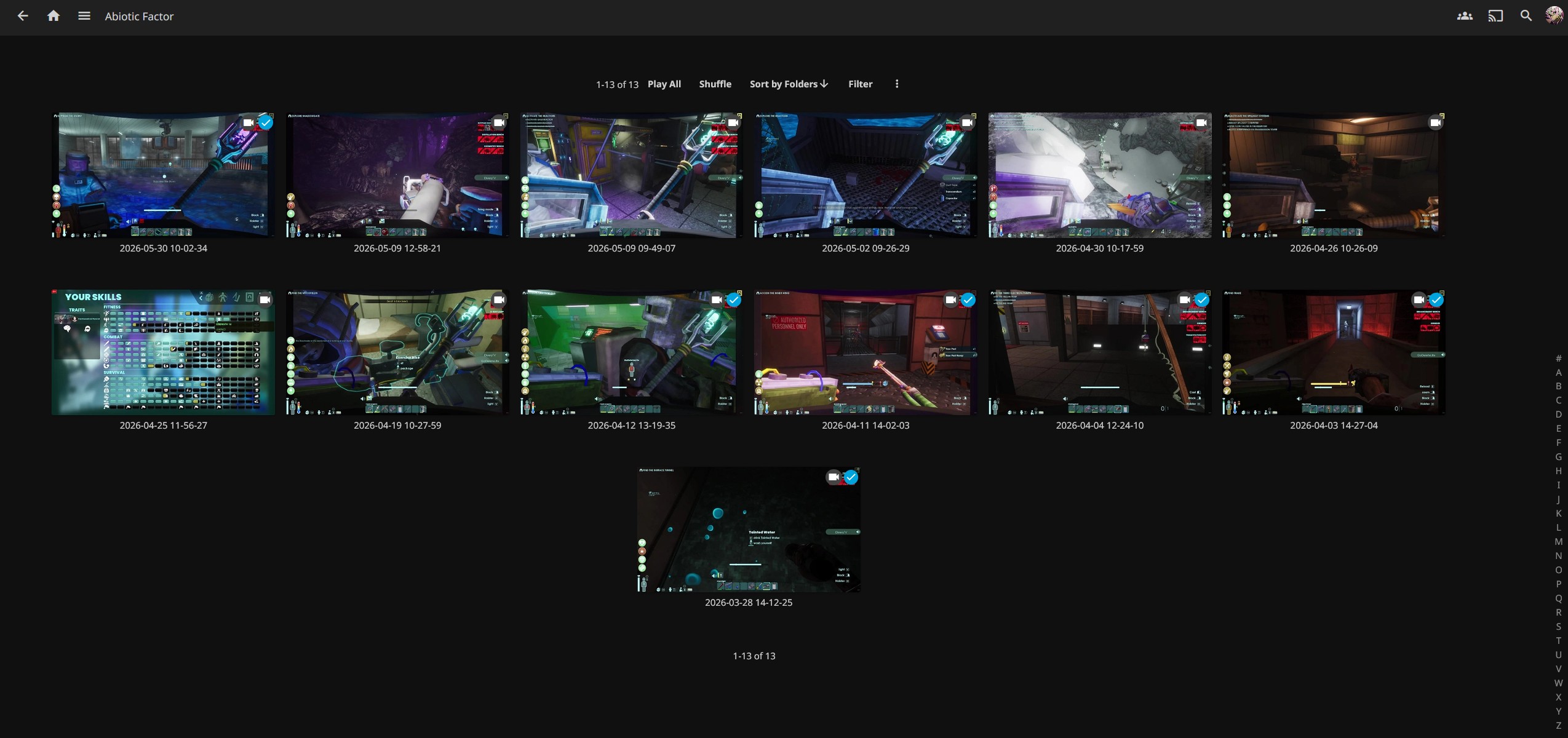This screenshot has height=738, width=1568.
Task: Click video camera icon on 2026-04-12 13-19-35
Action: coord(716,300)
